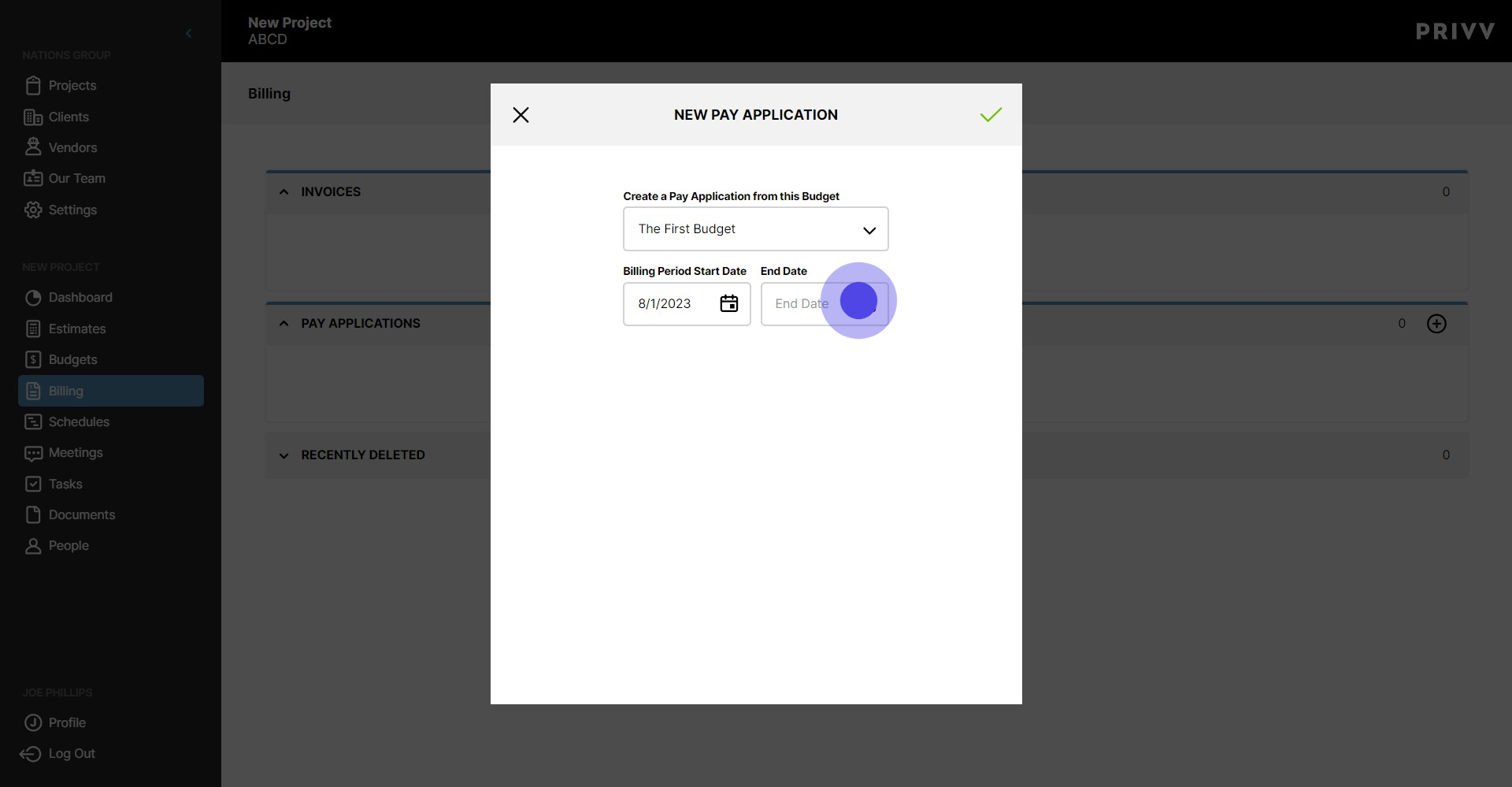Collapse the Invoices section chevron
This screenshot has height=787, width=1512.
coord(283,191)
